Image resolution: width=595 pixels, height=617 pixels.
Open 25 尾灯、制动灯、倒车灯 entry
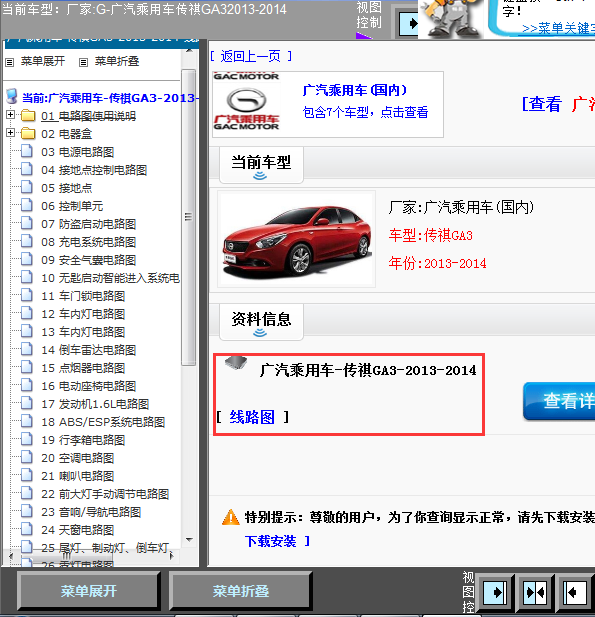pyautogui.click(x=105, y=548)
